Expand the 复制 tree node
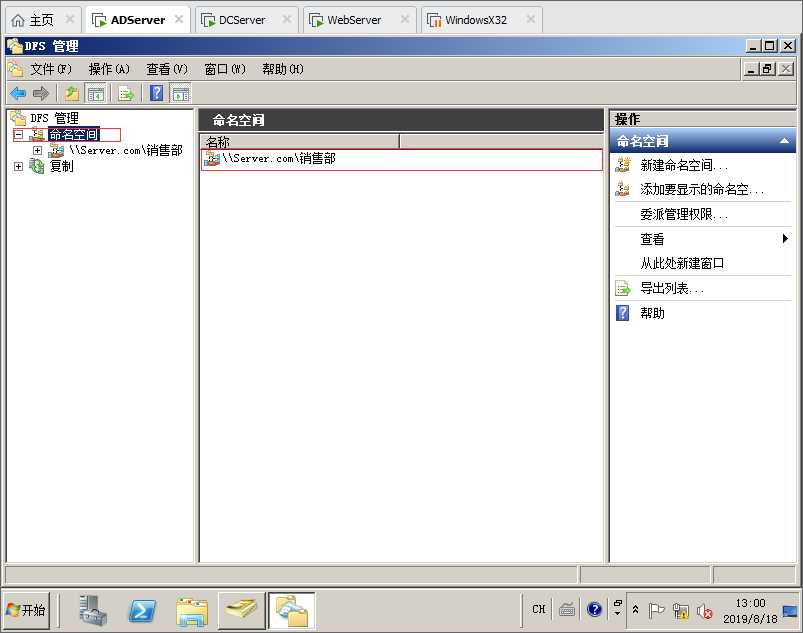This screenshot has height=633, width=803. pos(18,166)
